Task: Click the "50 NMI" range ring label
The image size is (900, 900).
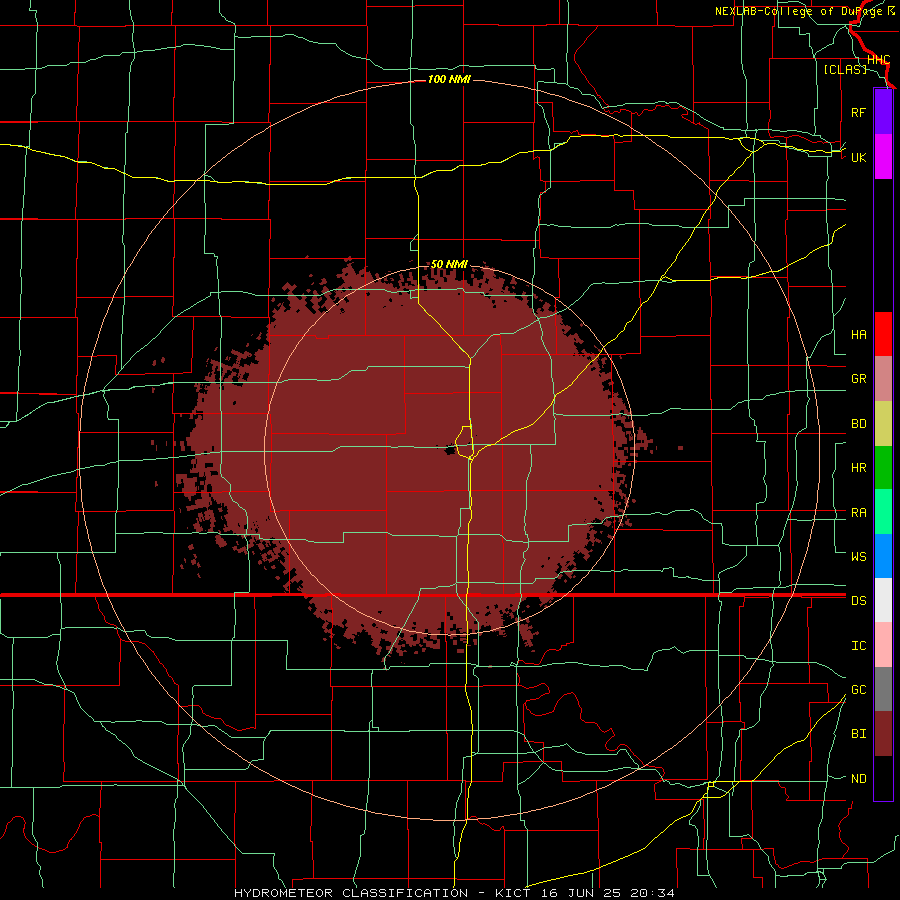Action: click(x=449, y=265)
